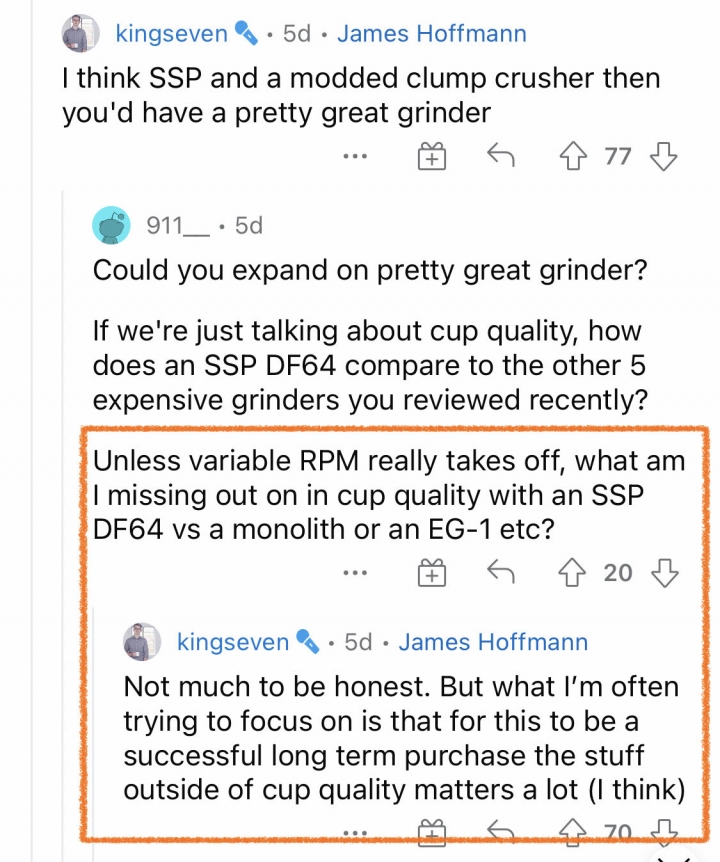This screenshot has height=862, width=720.
Task: Reply to the SSP clump crusher comment
Action: [501, 156]
